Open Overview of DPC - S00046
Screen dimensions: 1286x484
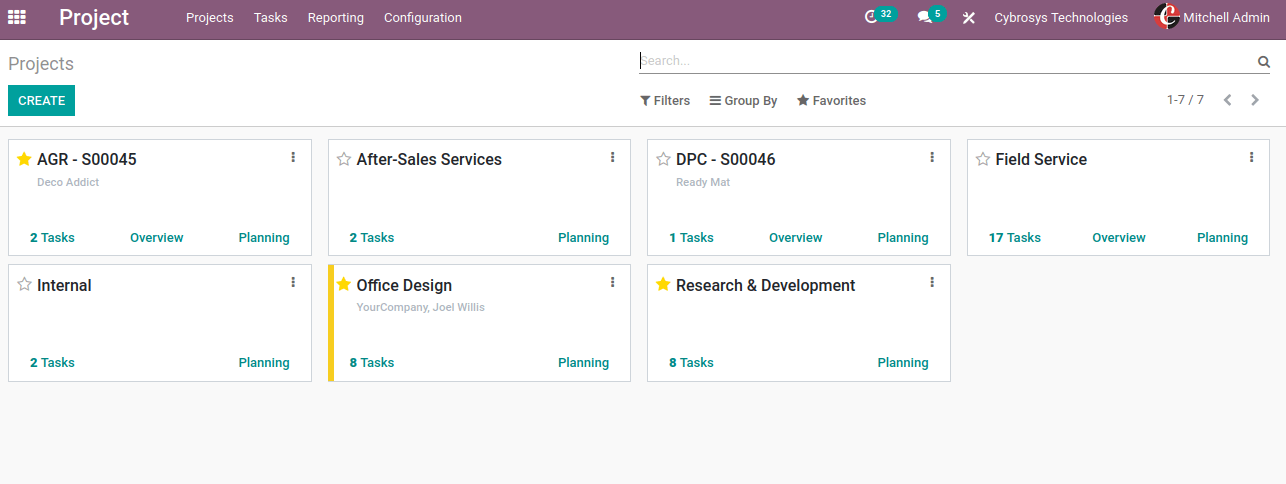pos(796,238)
